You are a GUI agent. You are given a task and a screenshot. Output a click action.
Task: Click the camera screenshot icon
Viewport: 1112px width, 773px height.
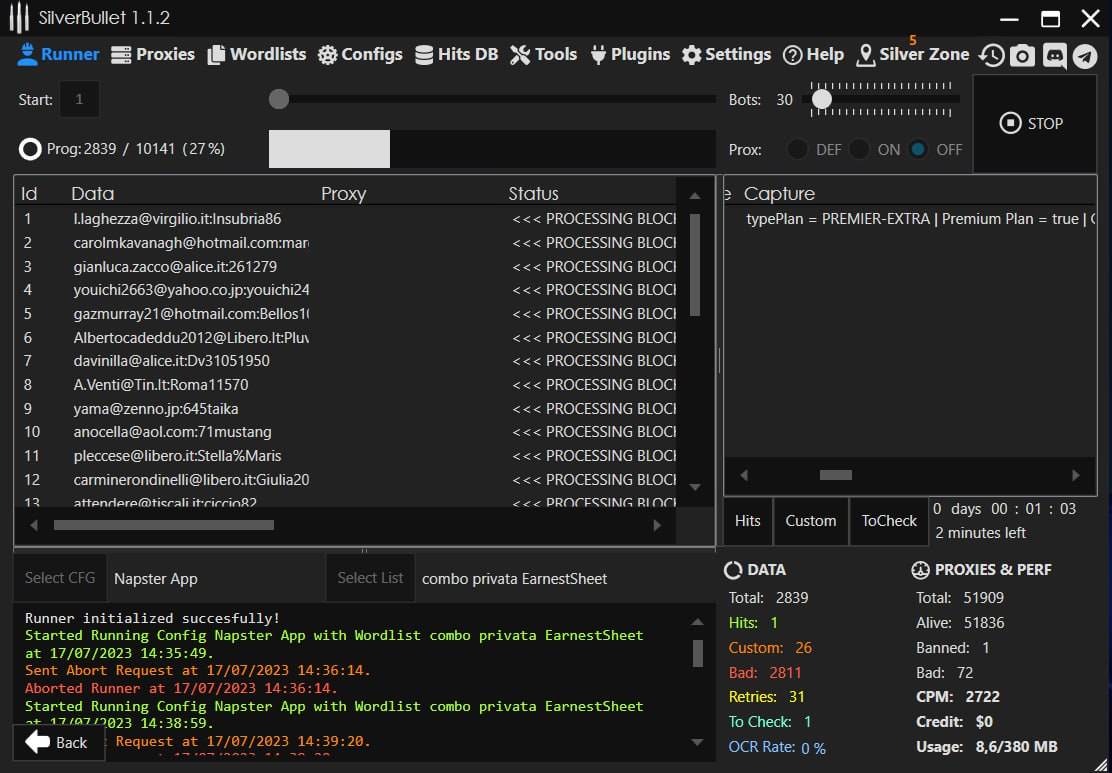[1022, 55]
